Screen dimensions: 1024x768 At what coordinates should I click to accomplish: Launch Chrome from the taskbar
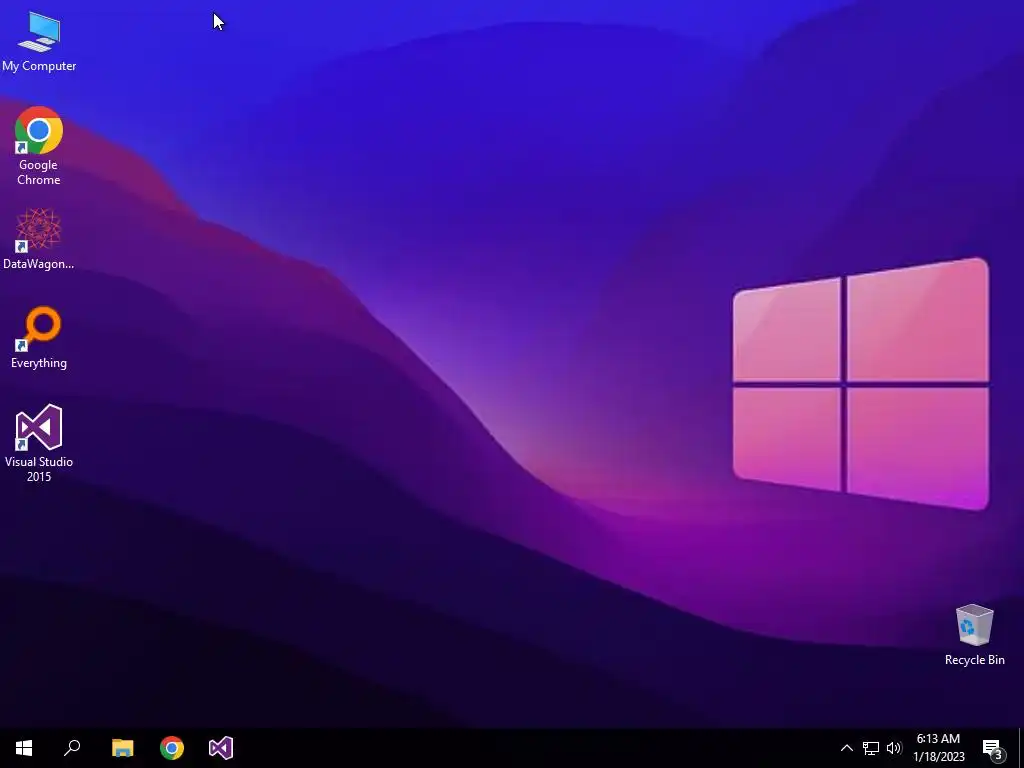tap(172, 748)
